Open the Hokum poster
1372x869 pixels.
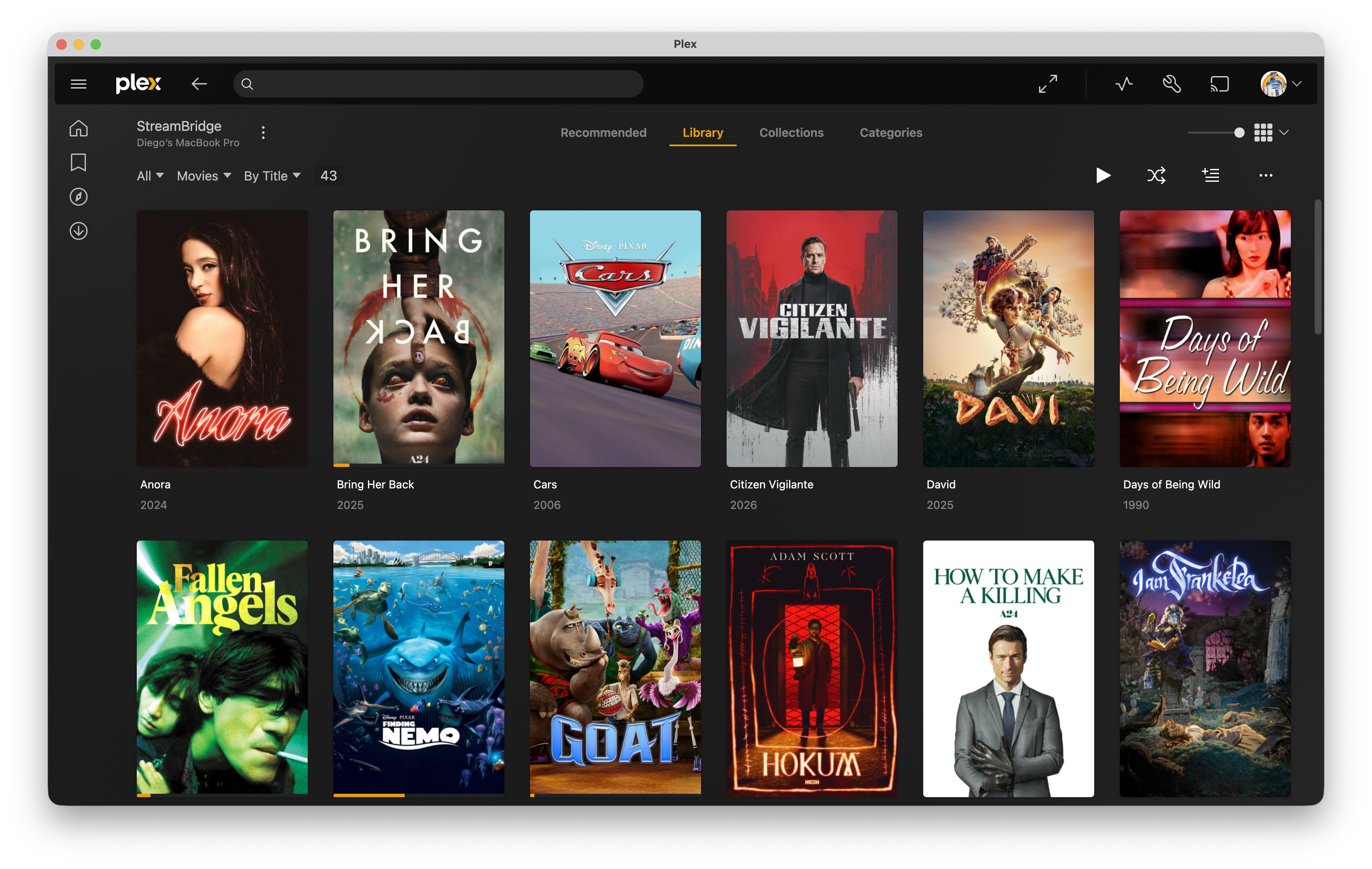click(811, 668)
